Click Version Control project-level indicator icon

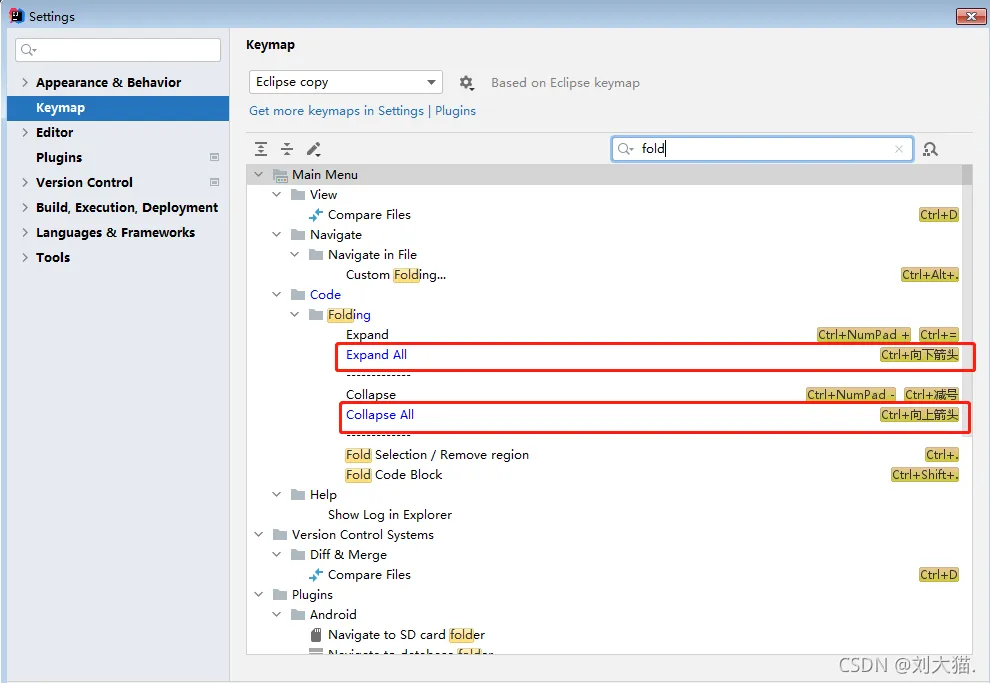coord(215,182)
